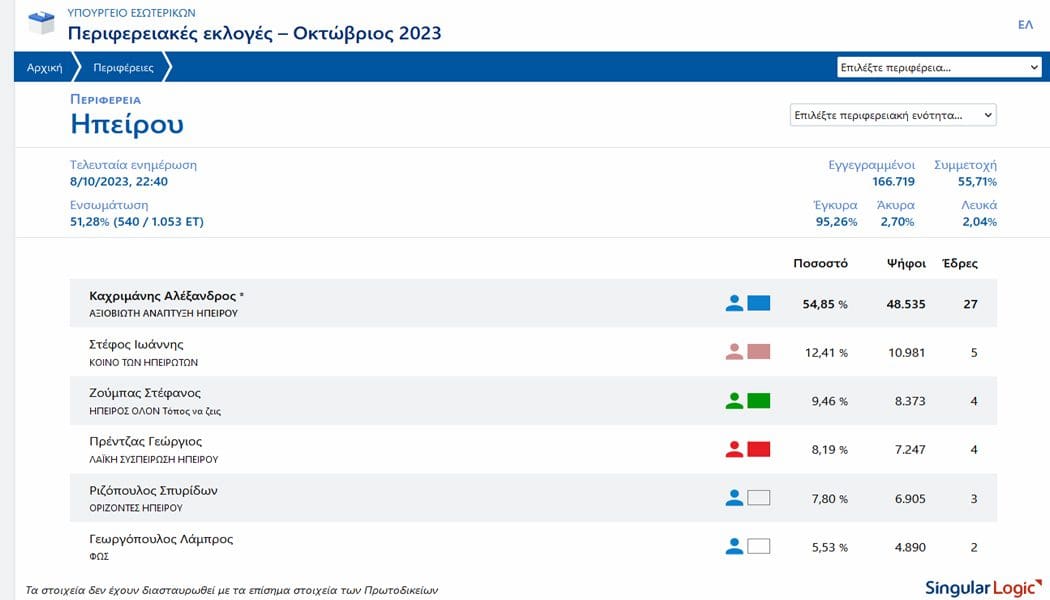Click the green color box for Ζούμπας

tap(759, 401)
